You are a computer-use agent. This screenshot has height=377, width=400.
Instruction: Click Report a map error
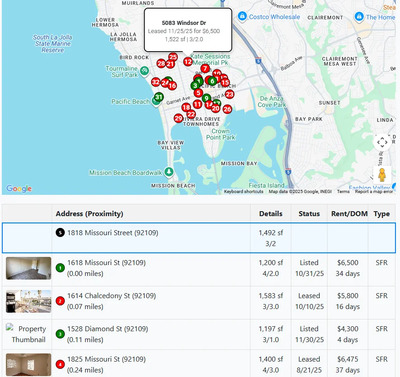click(374, 191)
